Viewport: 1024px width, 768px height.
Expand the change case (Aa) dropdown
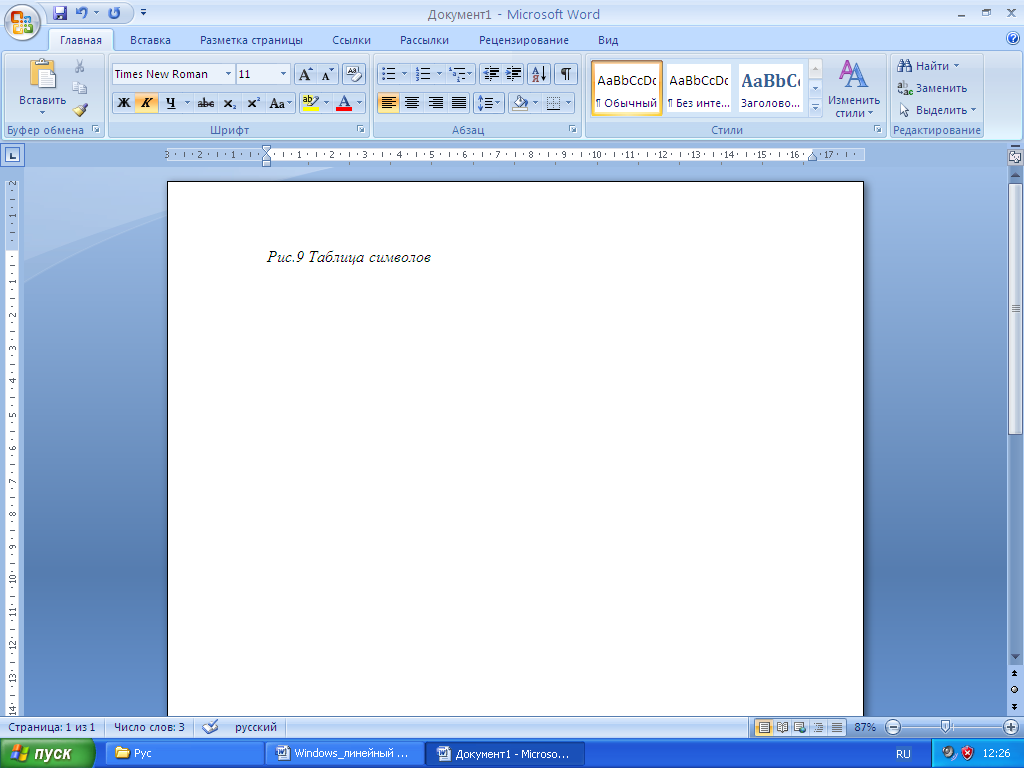pos(280,103)
